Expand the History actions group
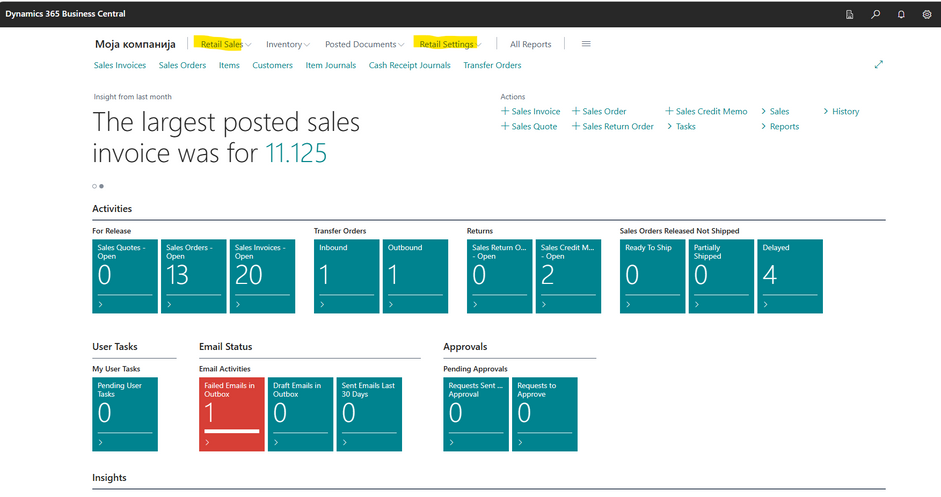 coord(841,112)
